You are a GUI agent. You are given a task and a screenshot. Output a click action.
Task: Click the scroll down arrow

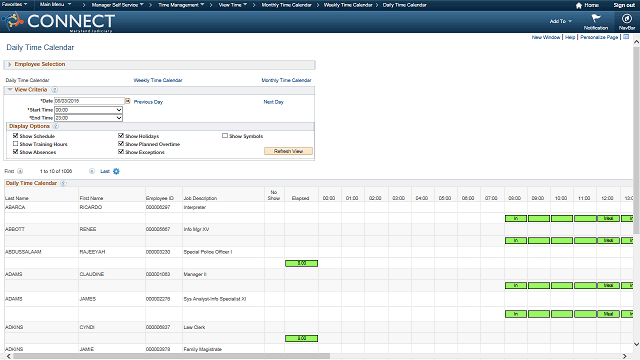point(636,344)
